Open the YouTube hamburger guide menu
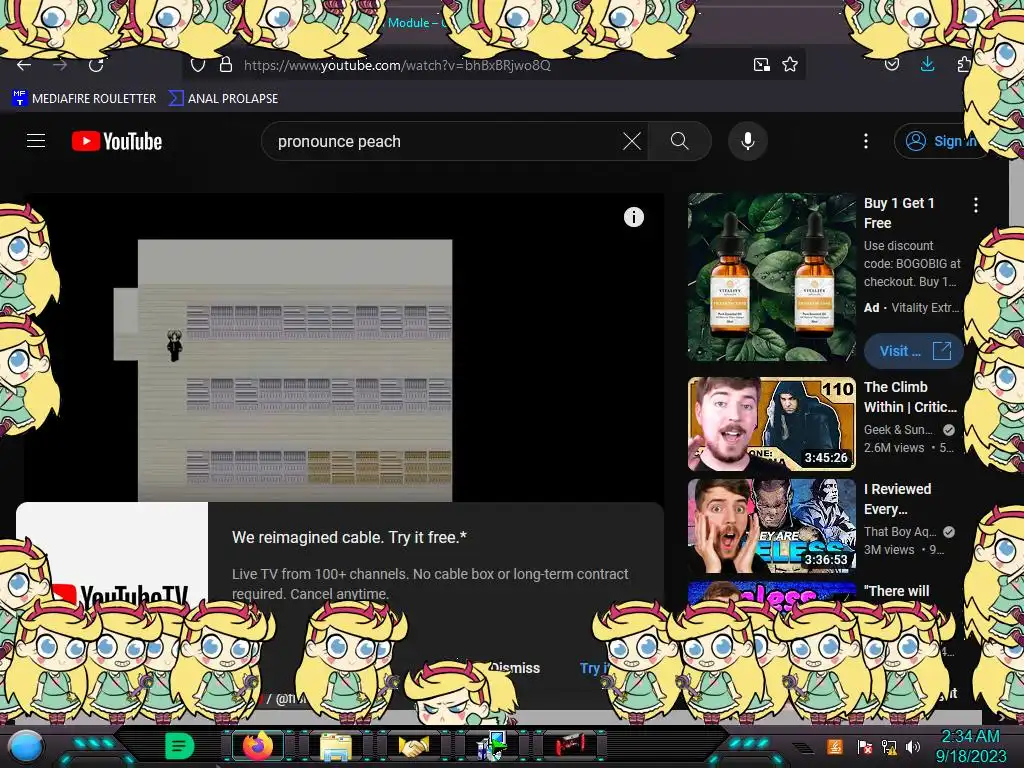The width and height of the screenshot is (1024, 768). click(x=36, y=141)
